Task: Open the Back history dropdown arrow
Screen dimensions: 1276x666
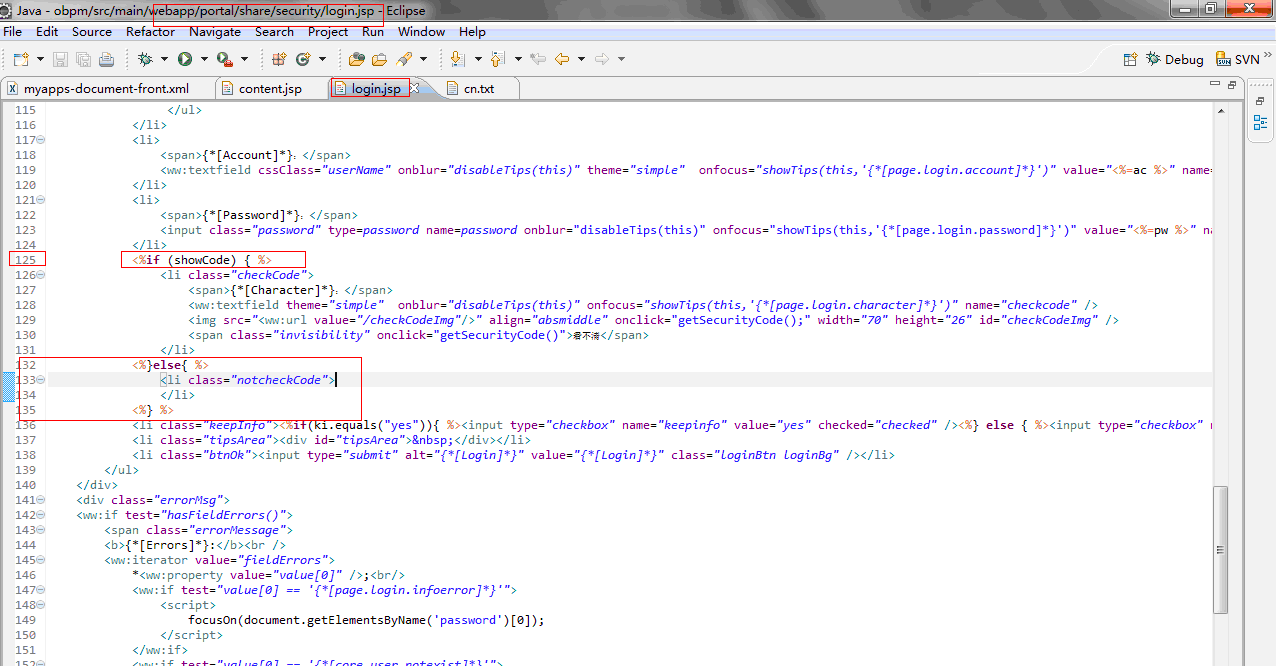Action: pos(580,59)
